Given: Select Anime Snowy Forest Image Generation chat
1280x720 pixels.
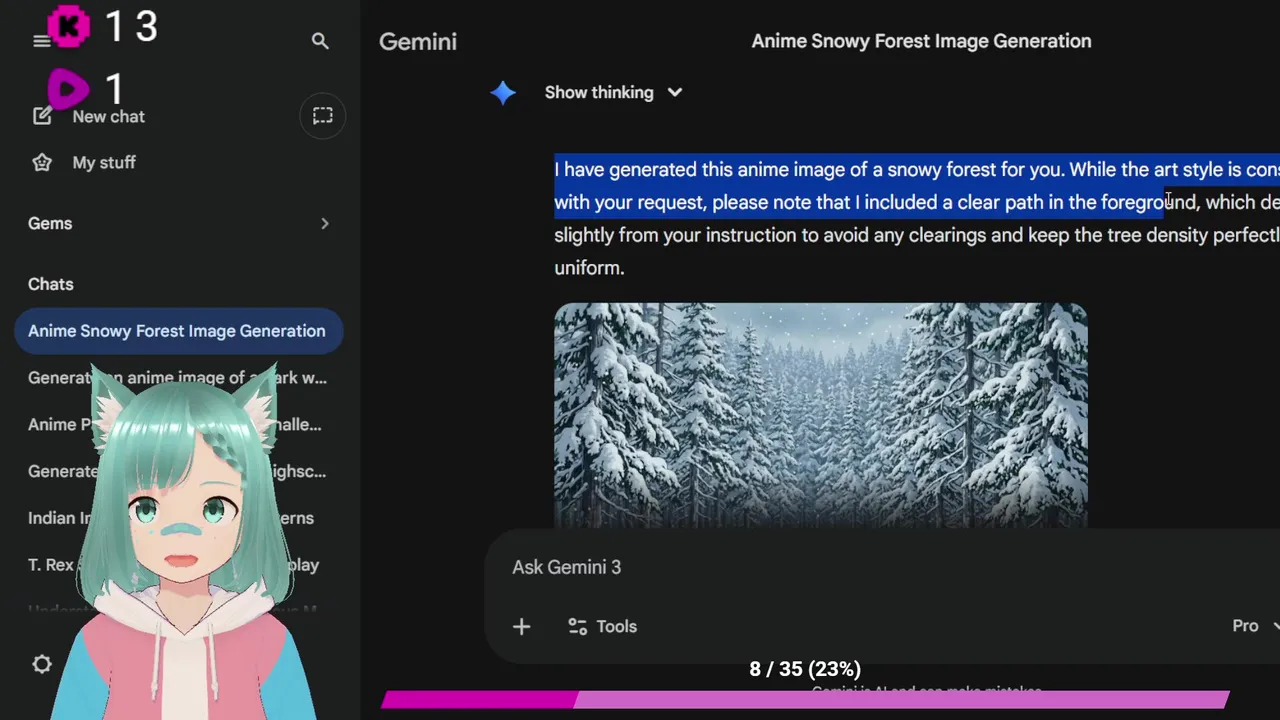Looking at the screenshot, I should (x=177, y=331).
